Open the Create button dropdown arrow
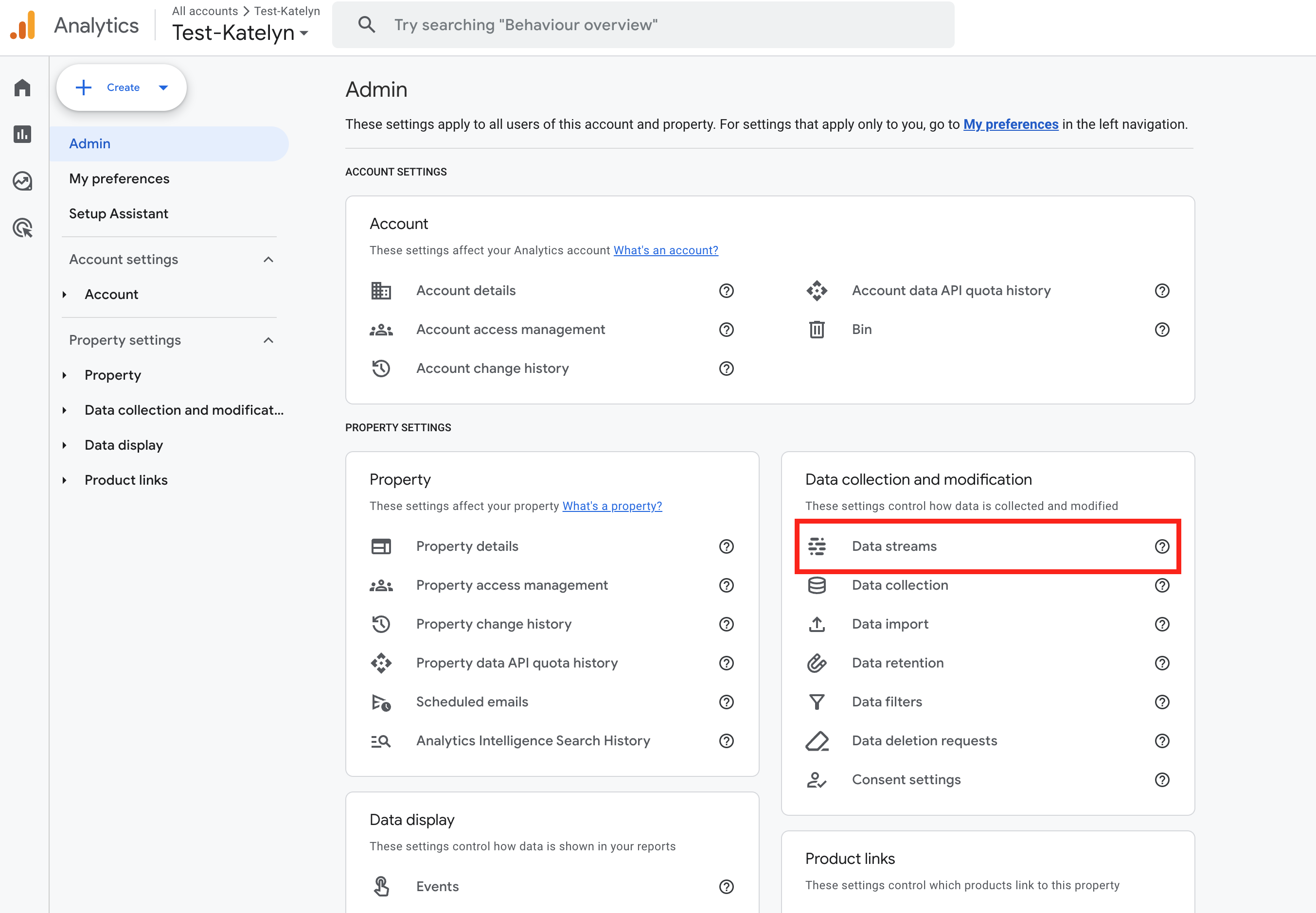Image resolution: width=1316 pixels, height=913 pixels. point(163,88)
